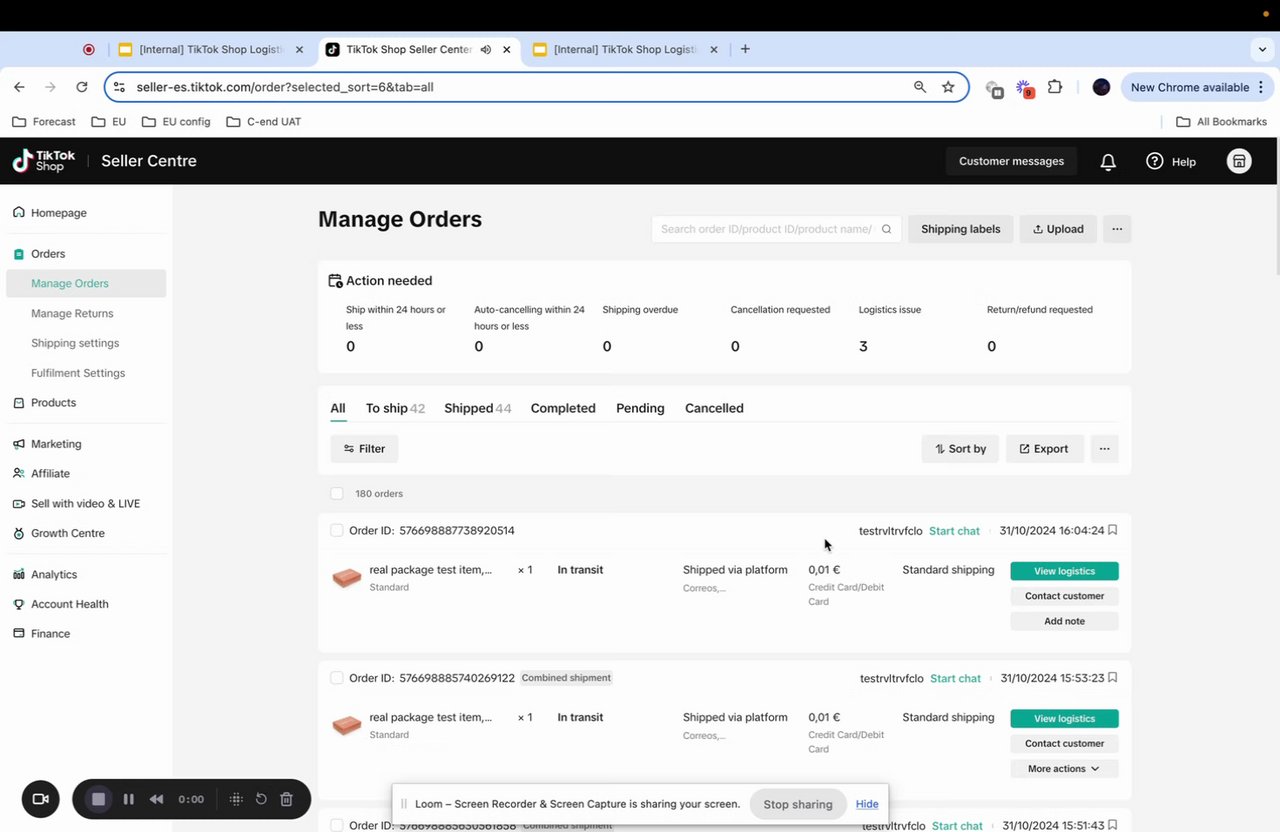Click Customer messages in the header
This screenshot has width=1280, height=832.
coord(1011,161)
